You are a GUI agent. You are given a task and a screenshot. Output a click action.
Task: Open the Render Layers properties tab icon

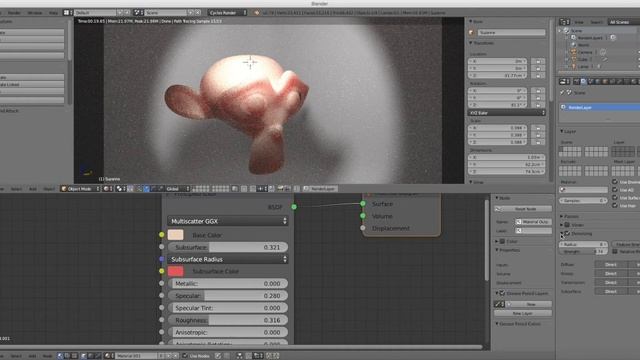click(584, 82)
